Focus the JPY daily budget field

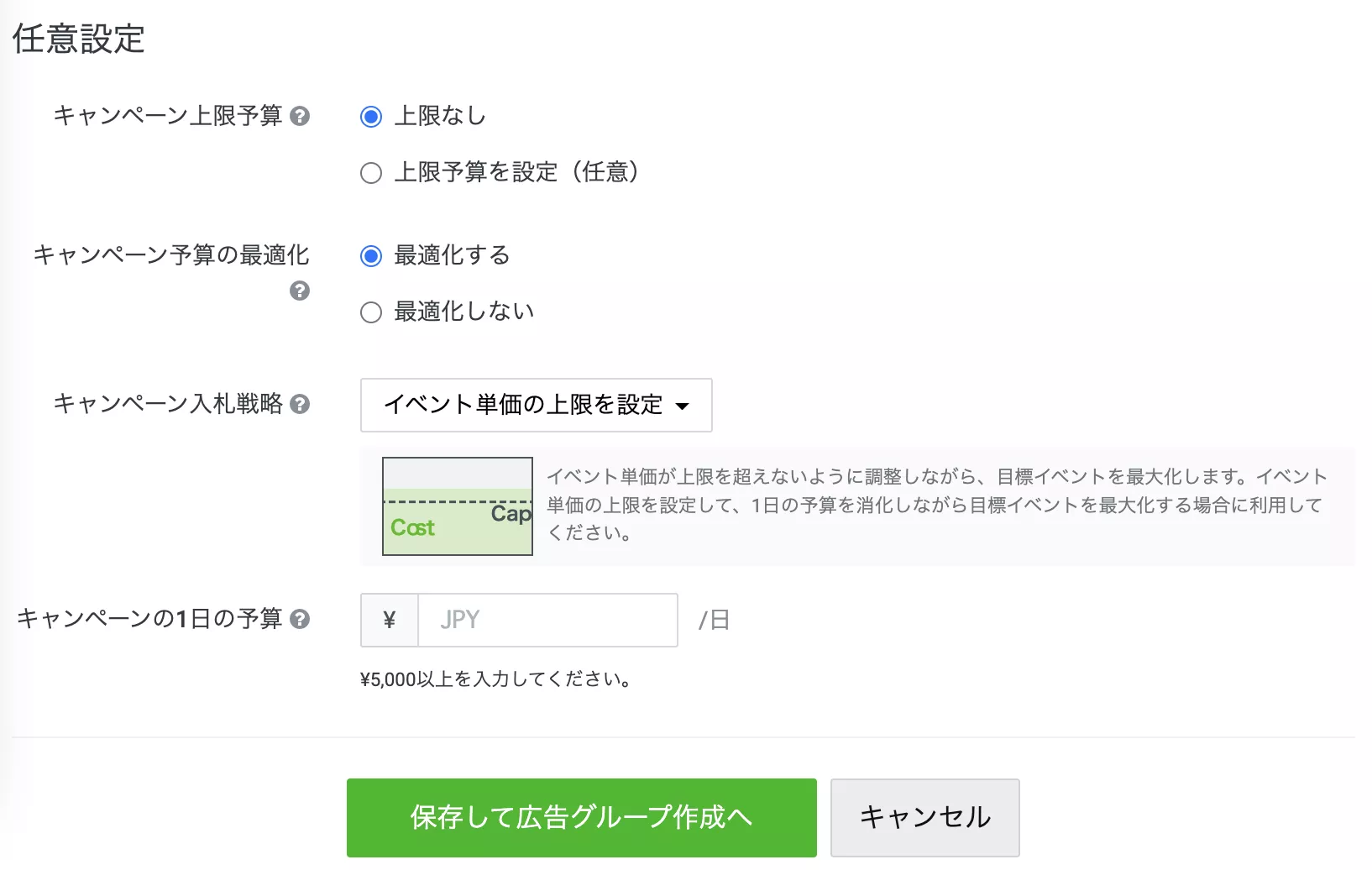(x=547, y=620)
